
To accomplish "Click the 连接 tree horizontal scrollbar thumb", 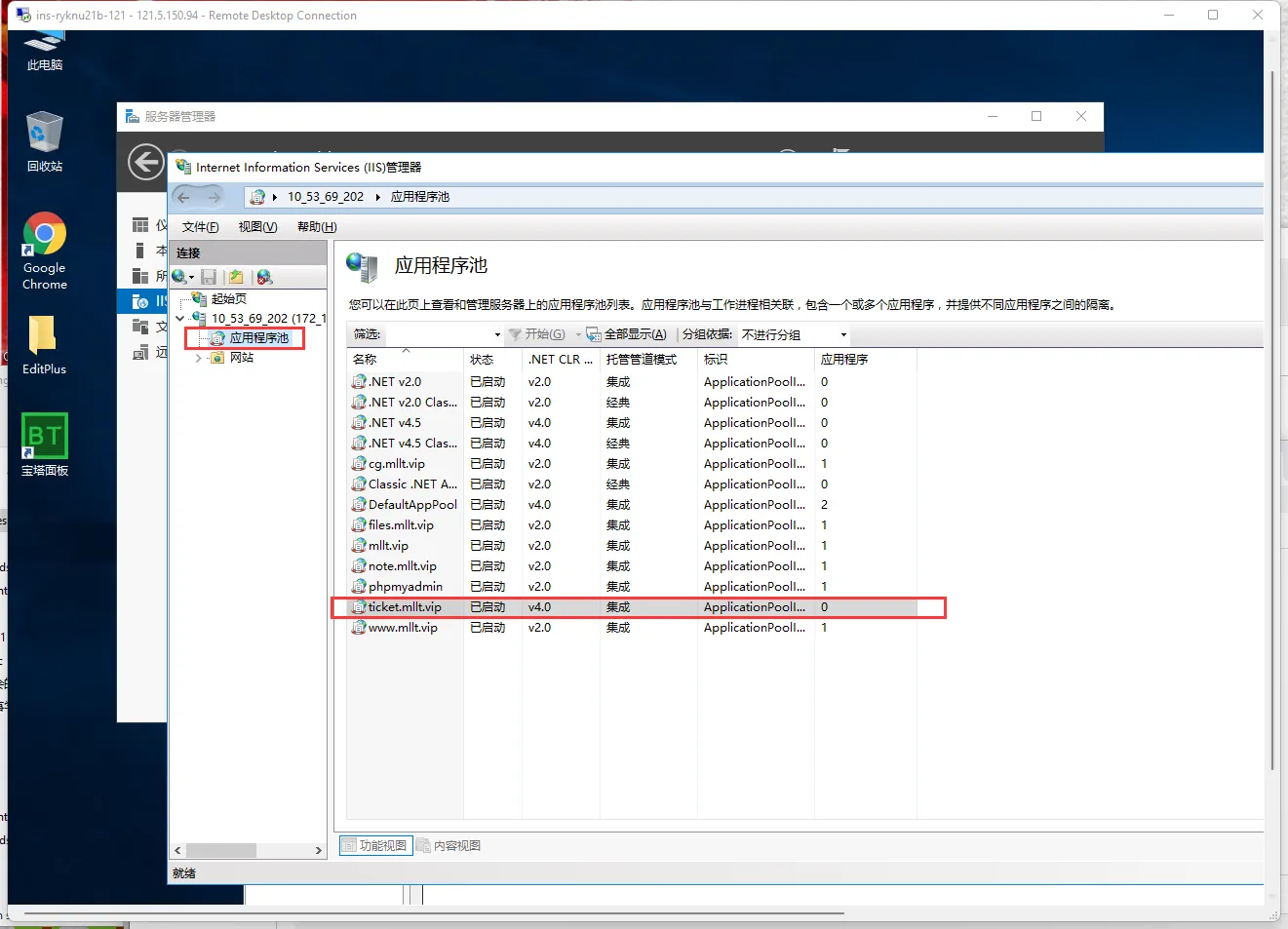I will pyautogui.click(x=221, y=851).
